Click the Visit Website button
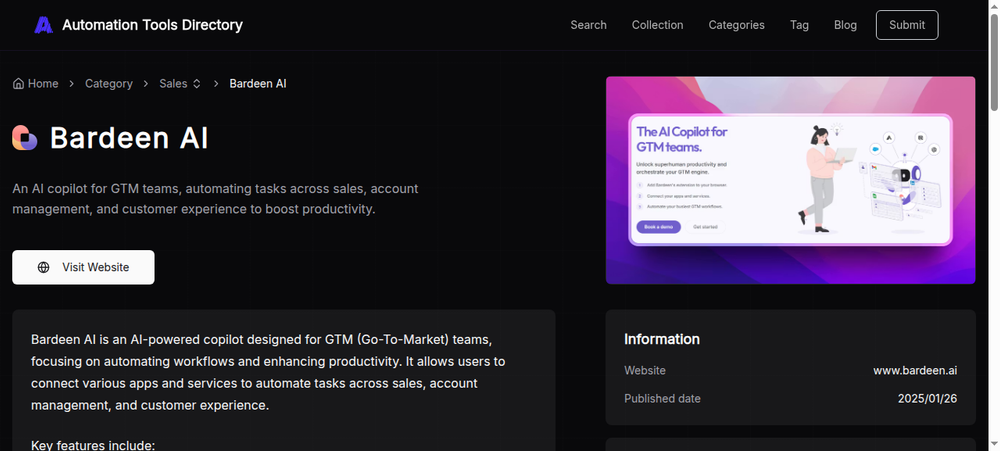 (x=83, y=267)
